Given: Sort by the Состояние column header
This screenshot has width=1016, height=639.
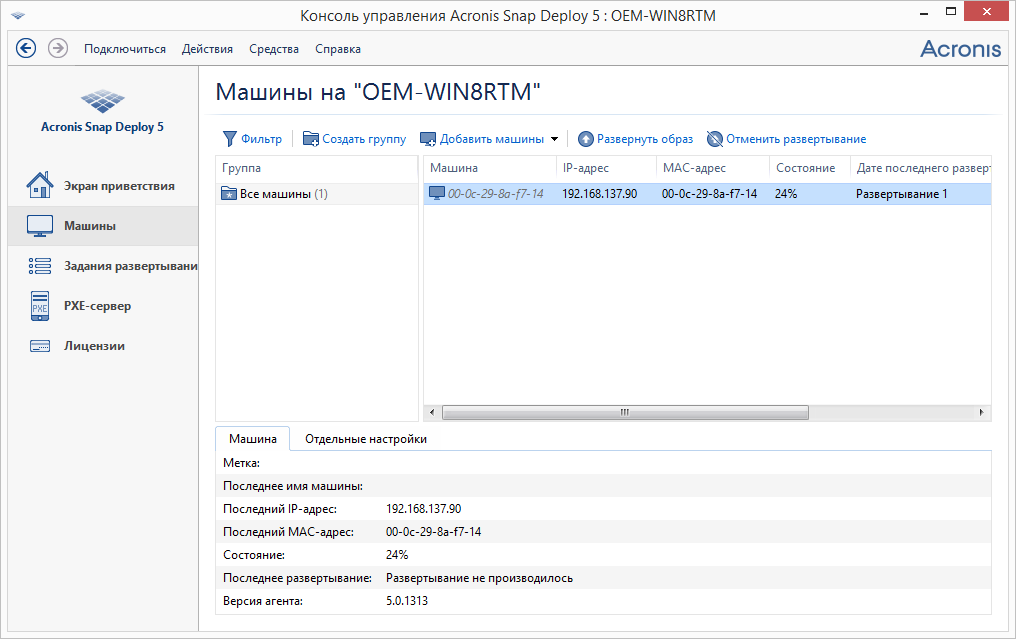Looking at the screenshot, I should pos(809,168).
